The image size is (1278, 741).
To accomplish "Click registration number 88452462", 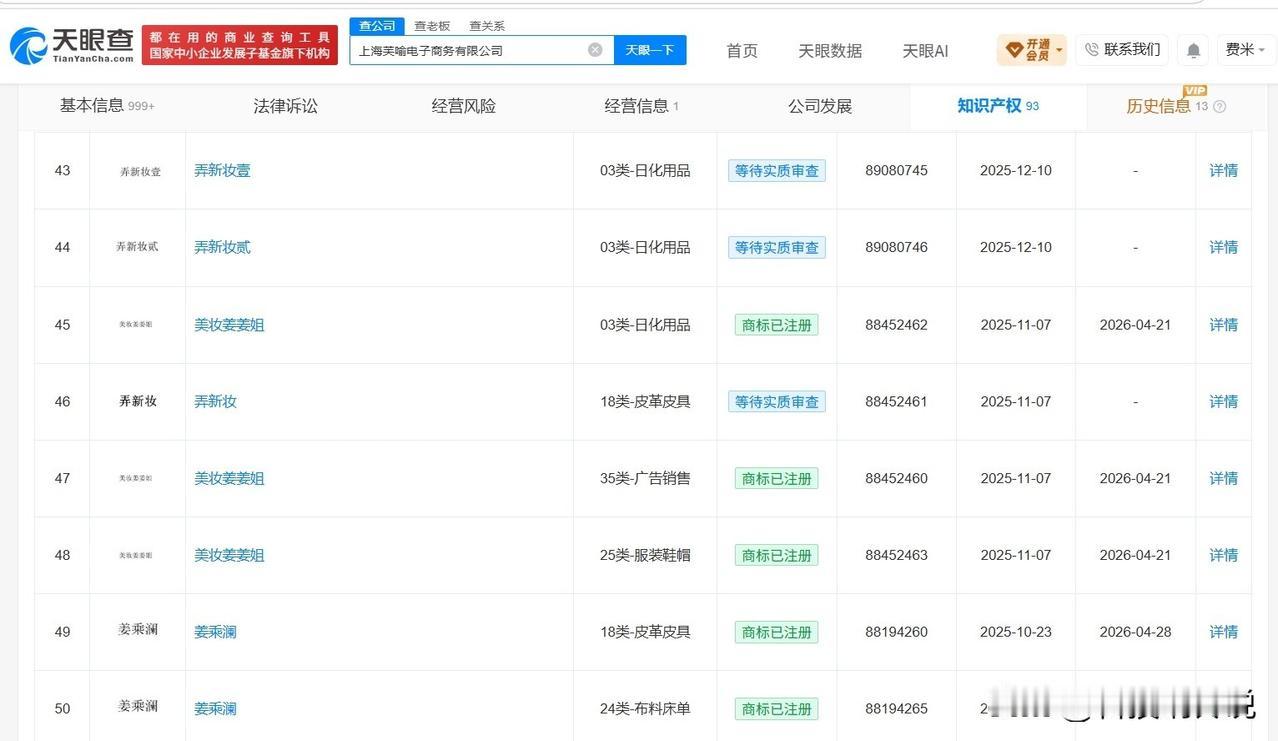I will [x=896, y=325].
